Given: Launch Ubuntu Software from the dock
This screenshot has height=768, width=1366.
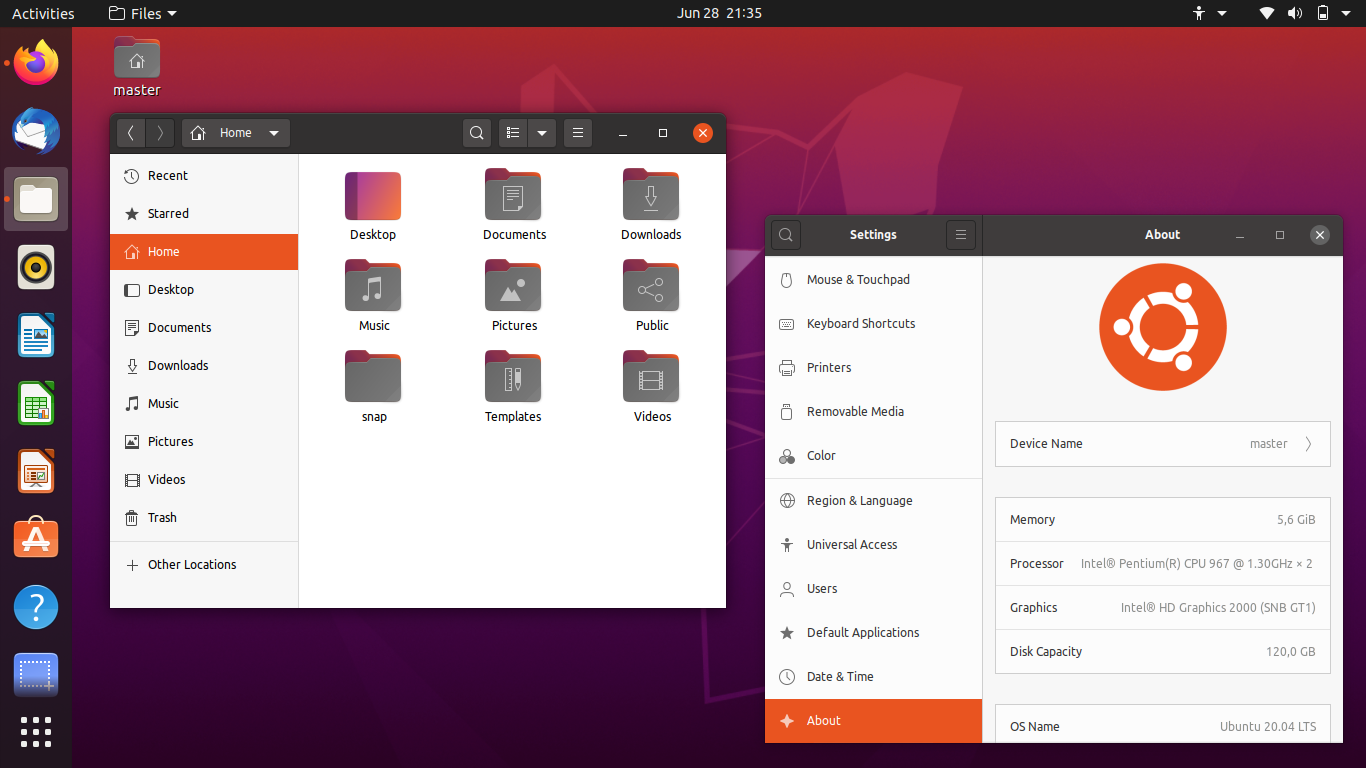Looking at the screenshot, I should [36, 538].
